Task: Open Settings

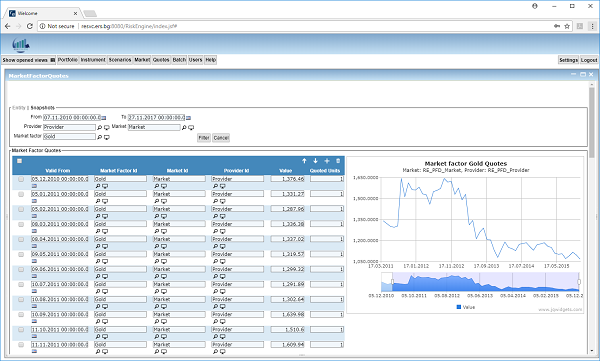Action: tap(568, 60)
